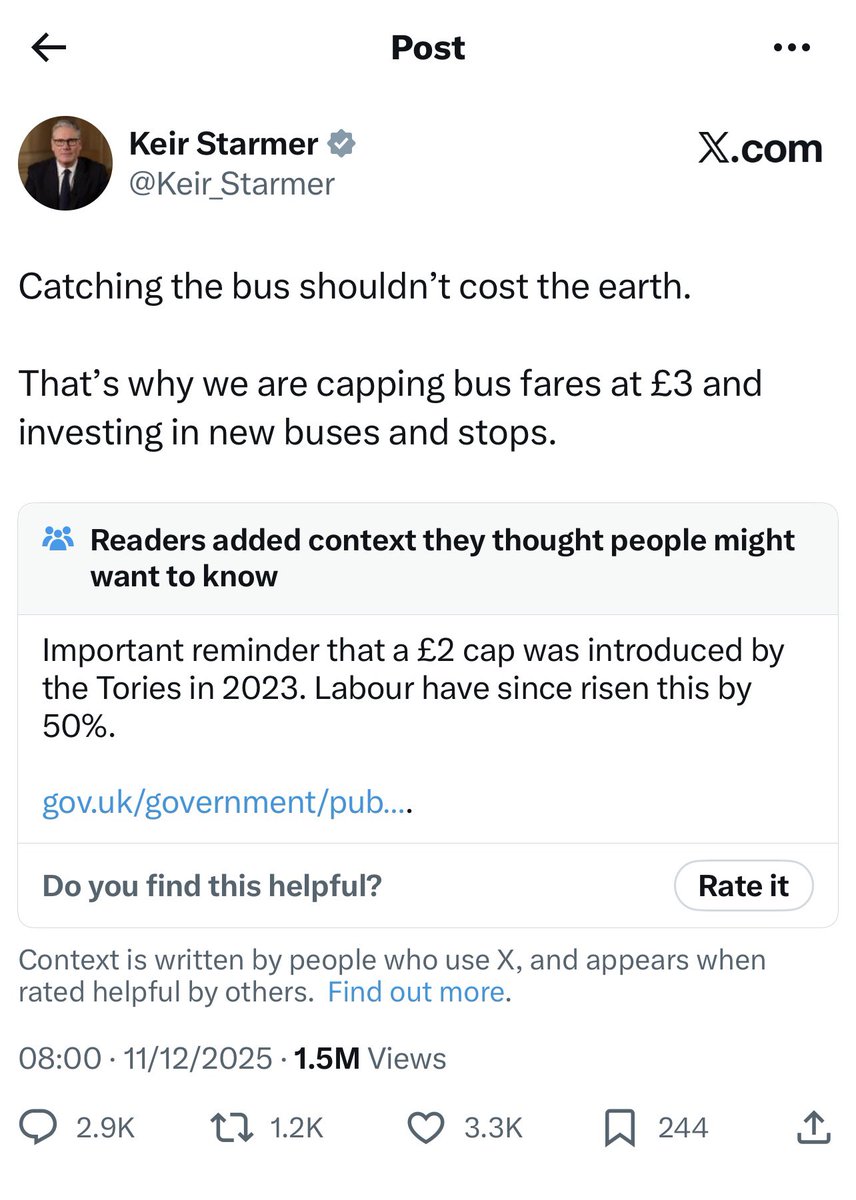Open the gov.uk/government/pub link
The image size is (856, 1200).
point(227,803)
